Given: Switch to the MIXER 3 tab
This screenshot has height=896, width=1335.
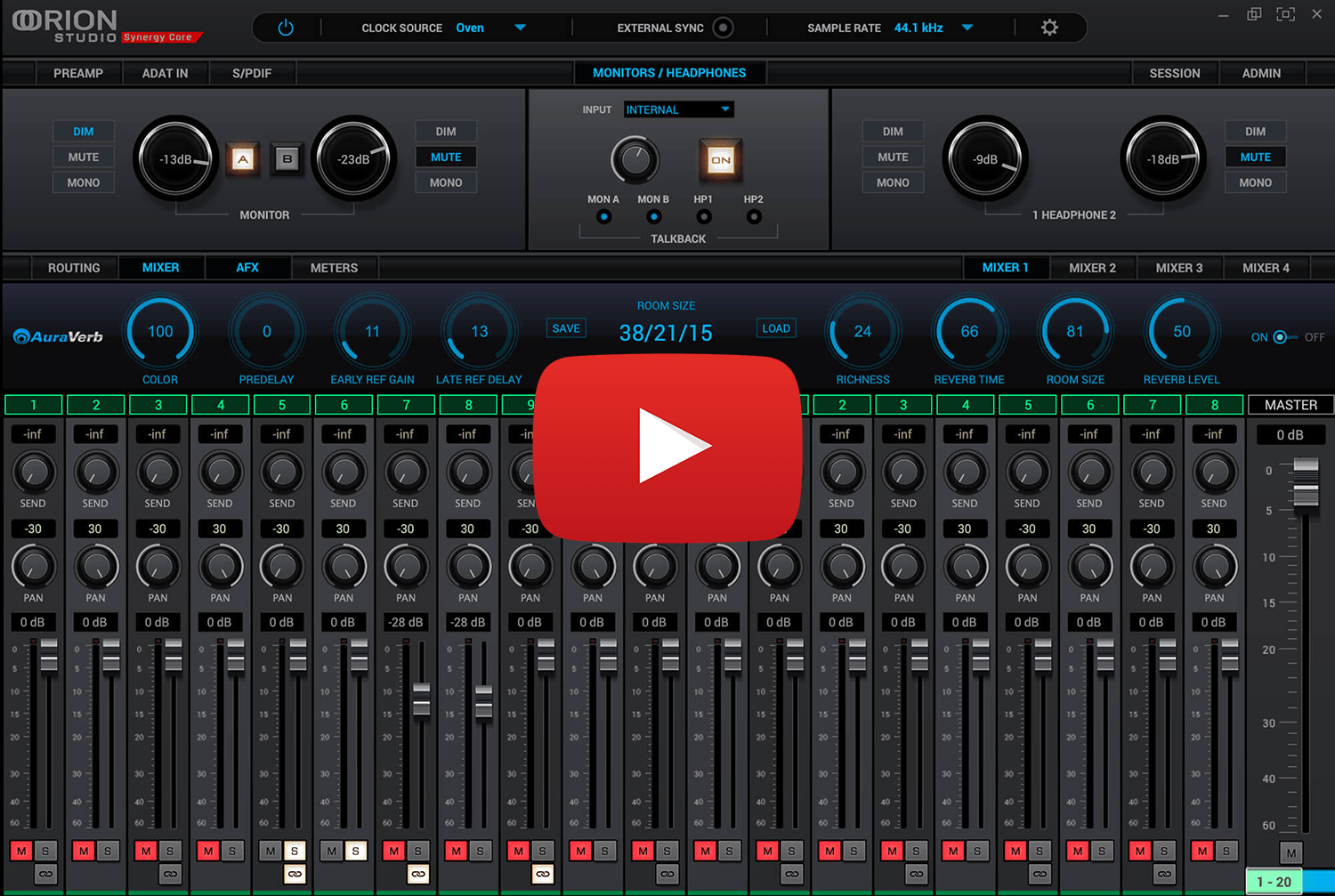Looking at the screenshot, I should tap(1179, 268).
